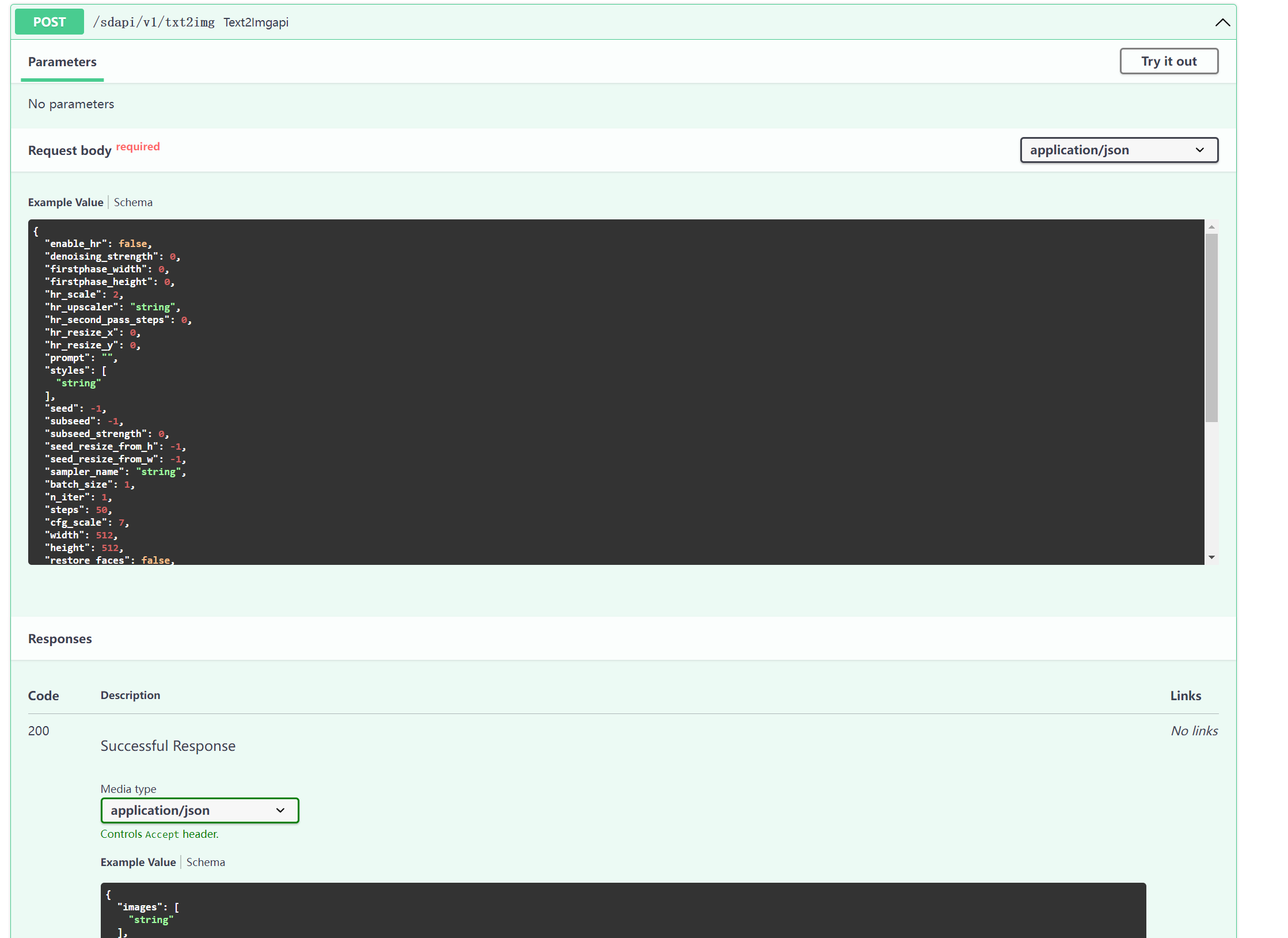Switch to request body Schema tab
This screenshot has height=938, width=1288.
pyautogui.click(x=133, y=202)
